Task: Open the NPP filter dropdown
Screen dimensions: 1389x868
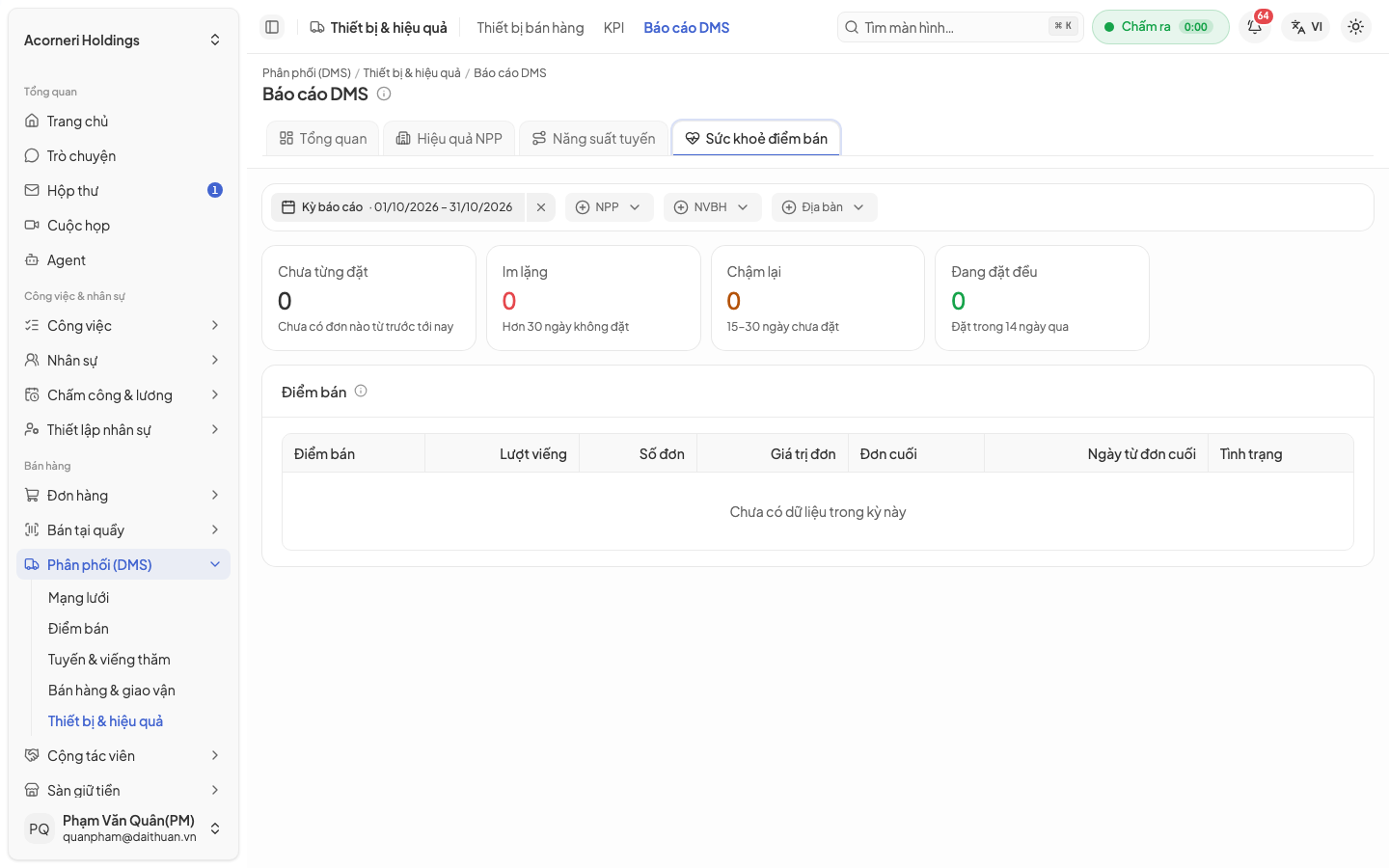Action: tap(609, 207)
